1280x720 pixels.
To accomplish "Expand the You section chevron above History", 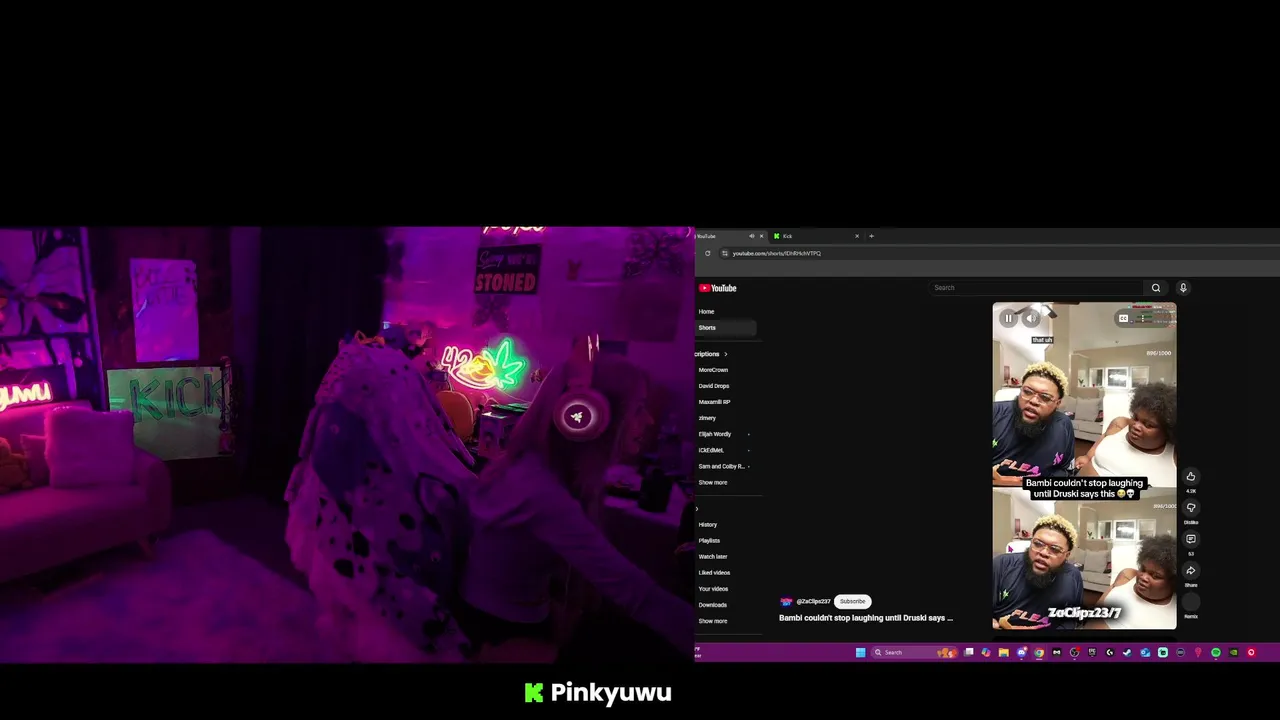I will tap(697, 509).
